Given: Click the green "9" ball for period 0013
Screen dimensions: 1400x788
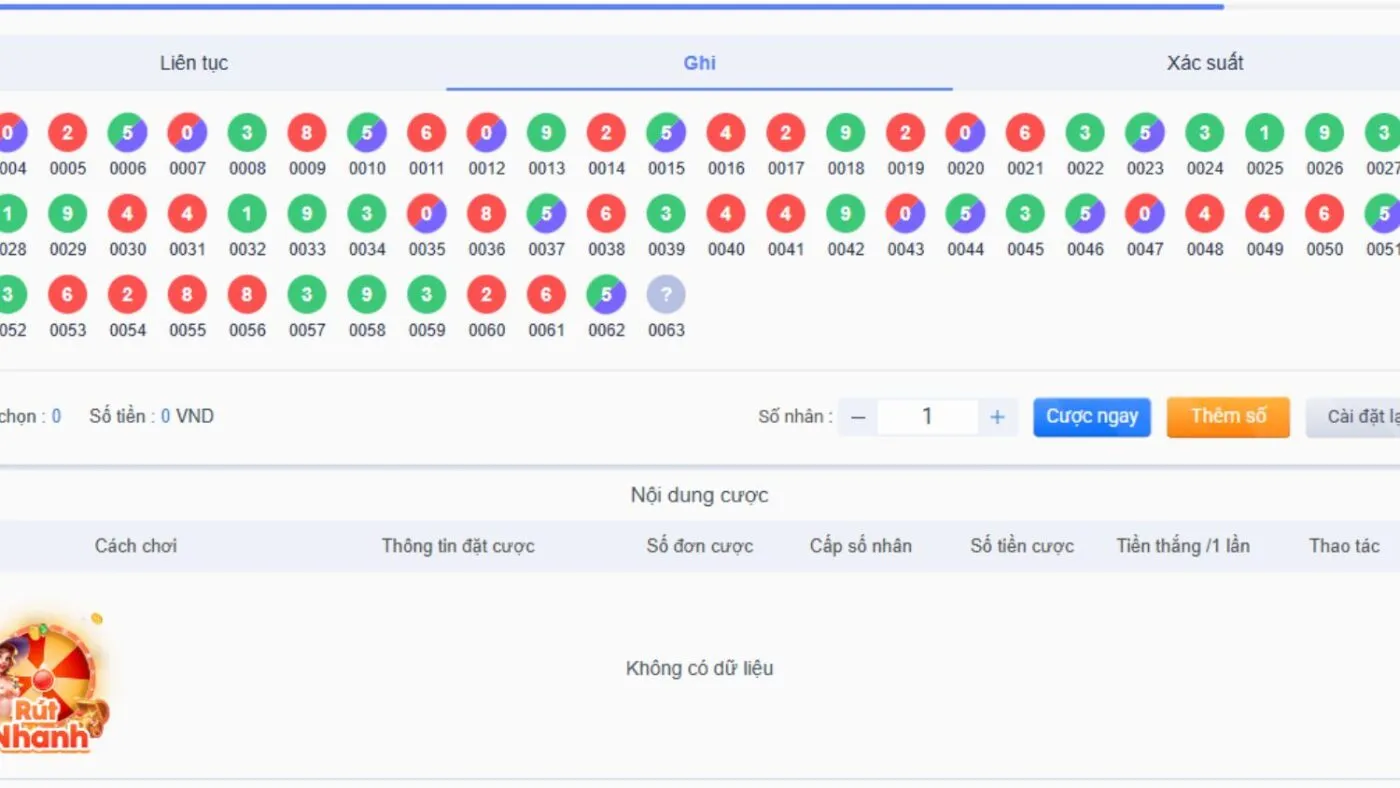Looking at the screenshot, I should [x=546, y=132].
